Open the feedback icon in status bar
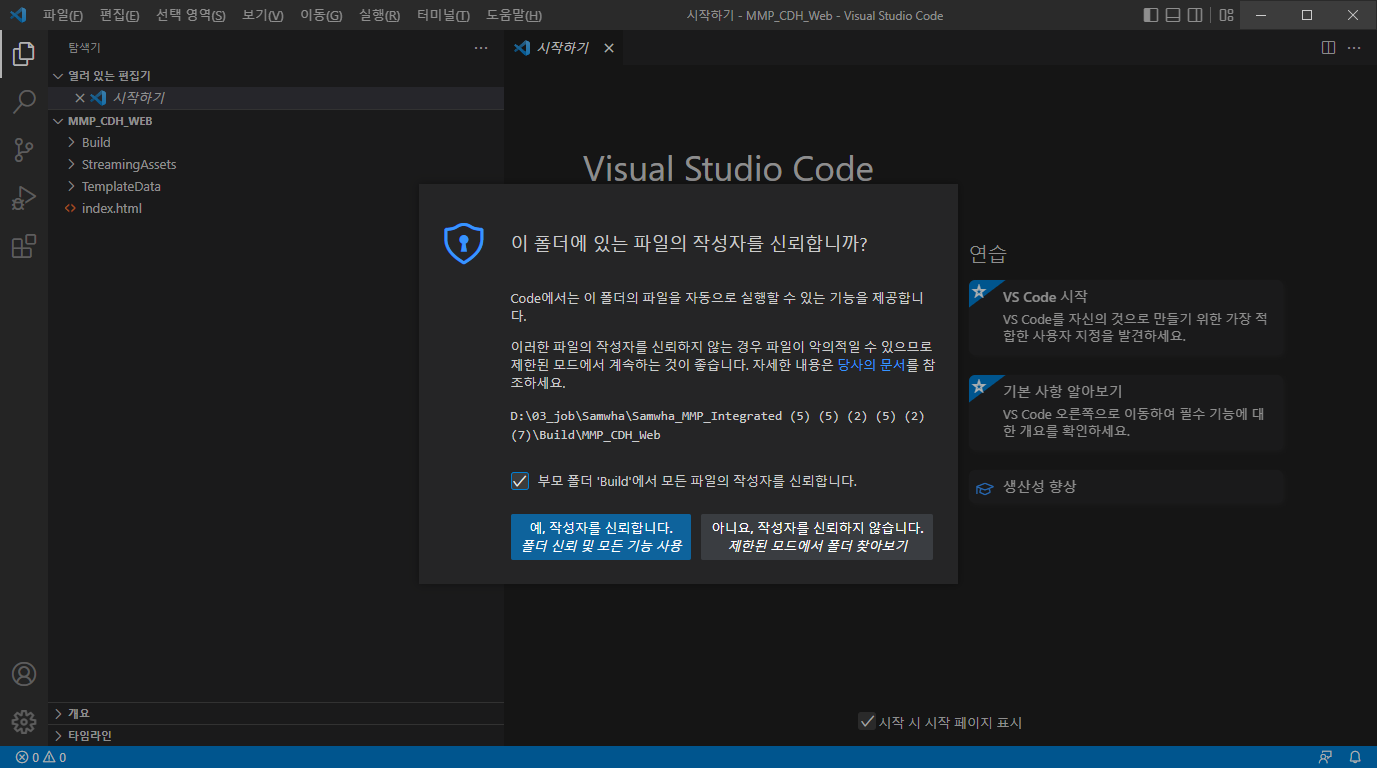 (x=1326, y=757)
